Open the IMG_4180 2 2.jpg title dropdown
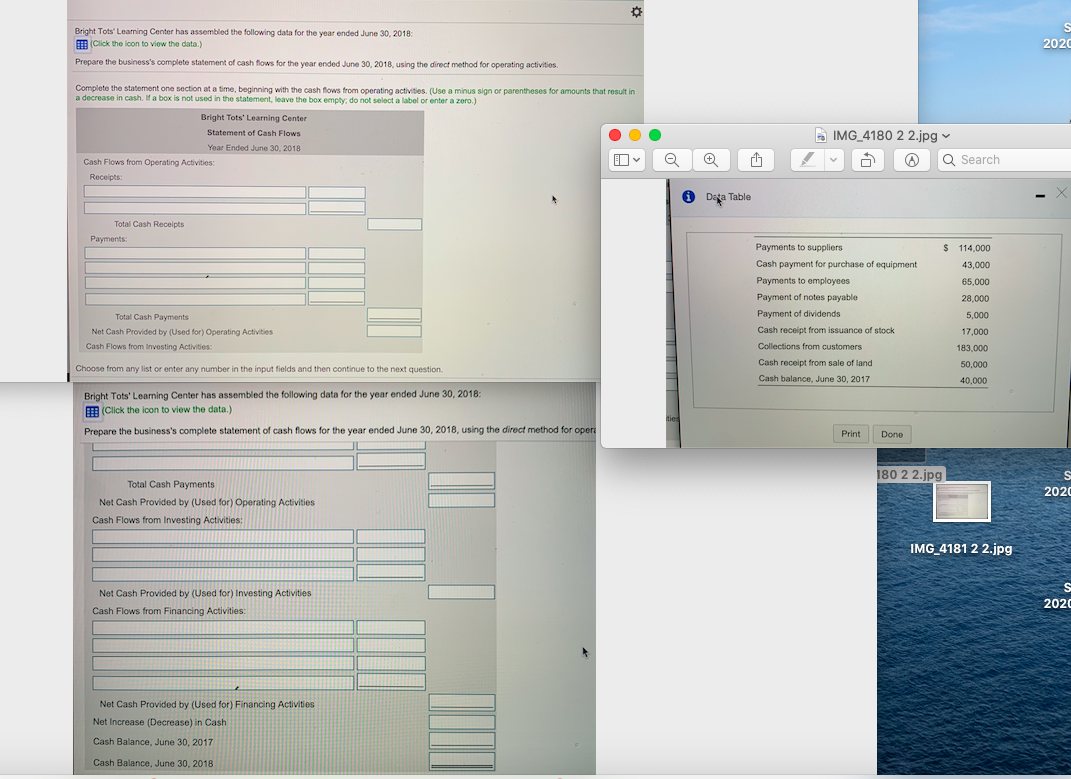 pyautogui.click(x=946, y=136)
